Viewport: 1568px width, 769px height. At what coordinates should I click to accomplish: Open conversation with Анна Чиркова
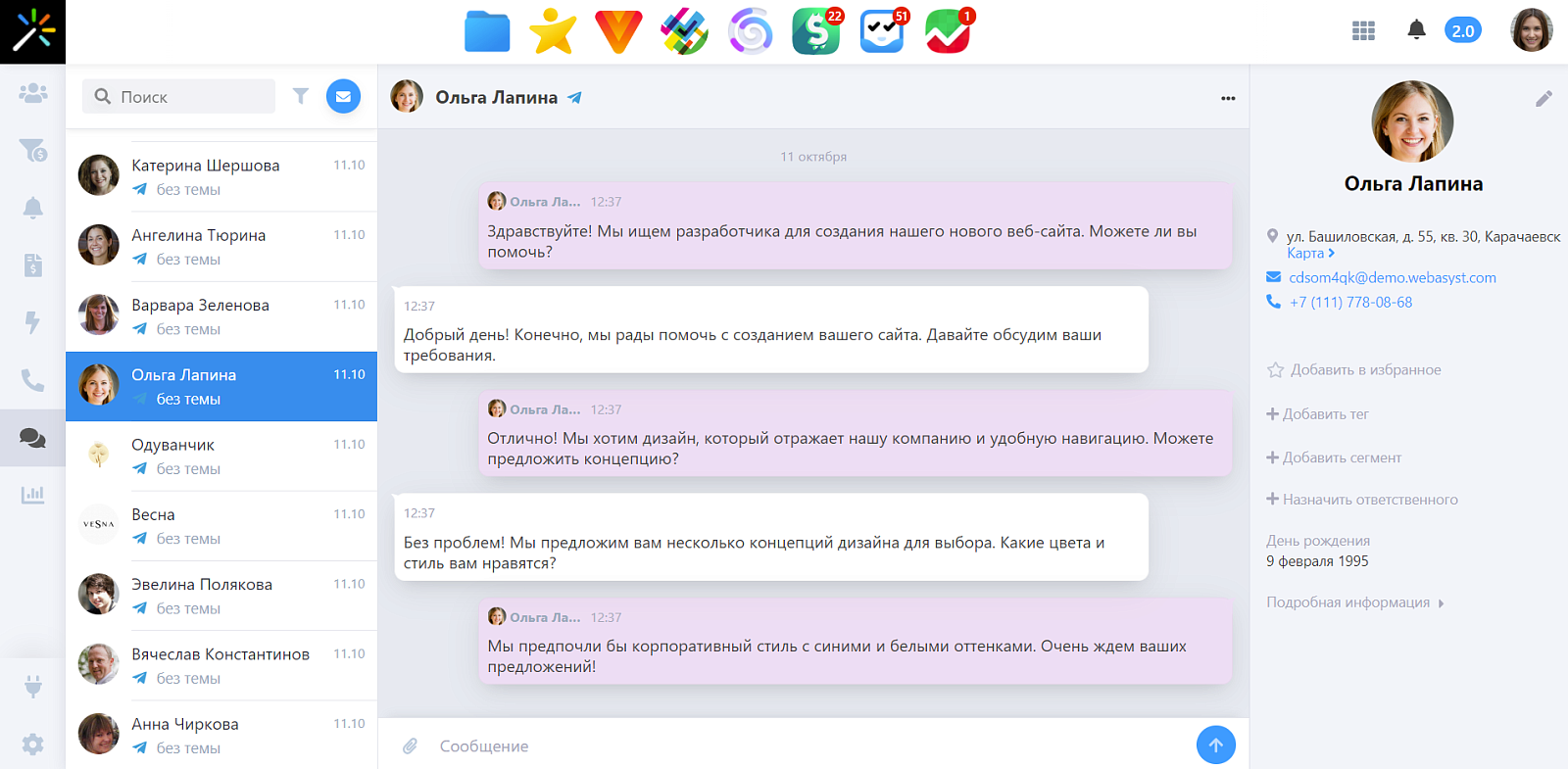[x=221, y=735]
